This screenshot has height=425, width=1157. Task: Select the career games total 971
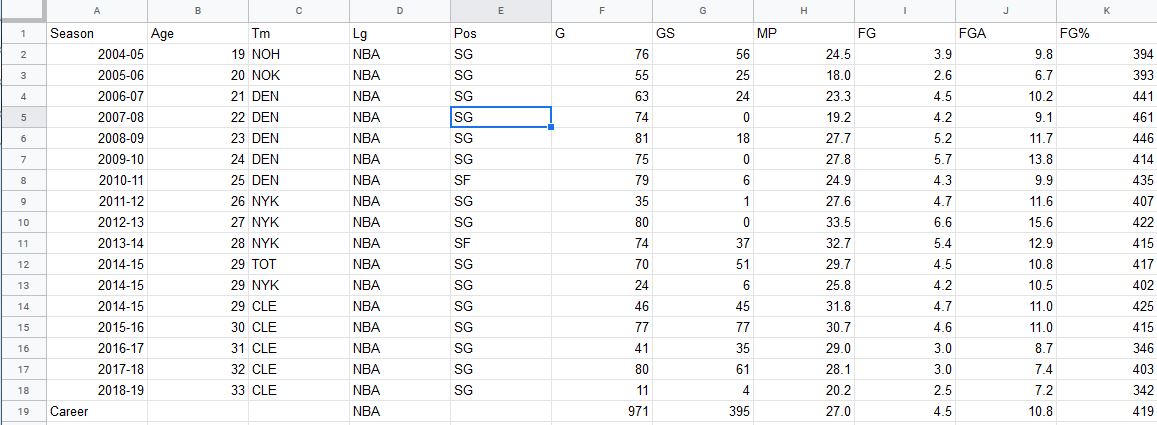[601, 411]
